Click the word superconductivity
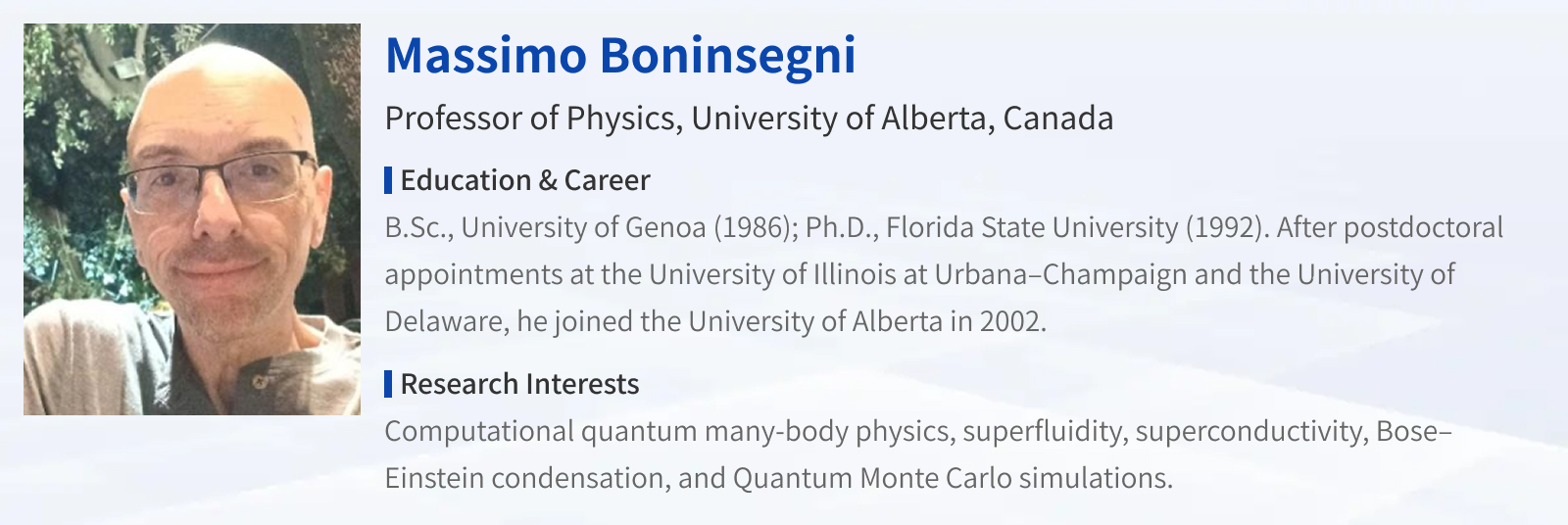Screen dimensions: 1568x525 point(1249,431)
